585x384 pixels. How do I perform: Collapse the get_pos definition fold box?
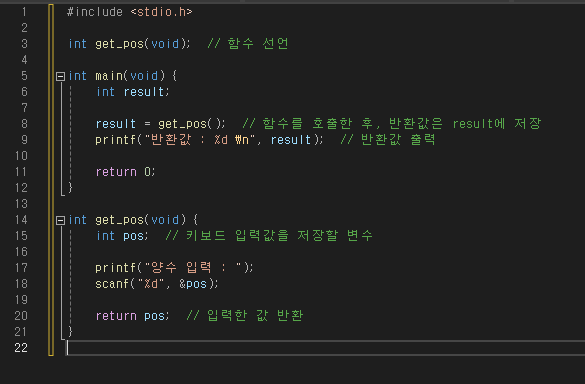60,221
